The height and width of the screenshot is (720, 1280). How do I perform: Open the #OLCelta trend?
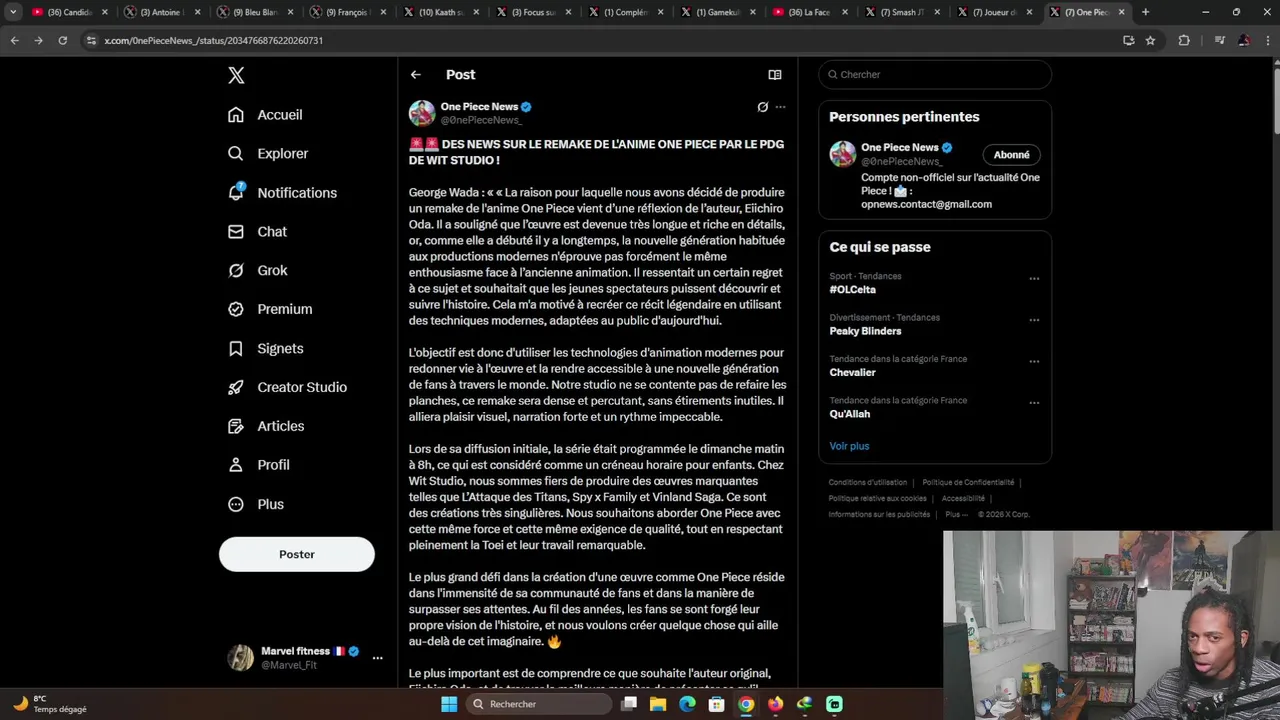[x=852, y=290]
